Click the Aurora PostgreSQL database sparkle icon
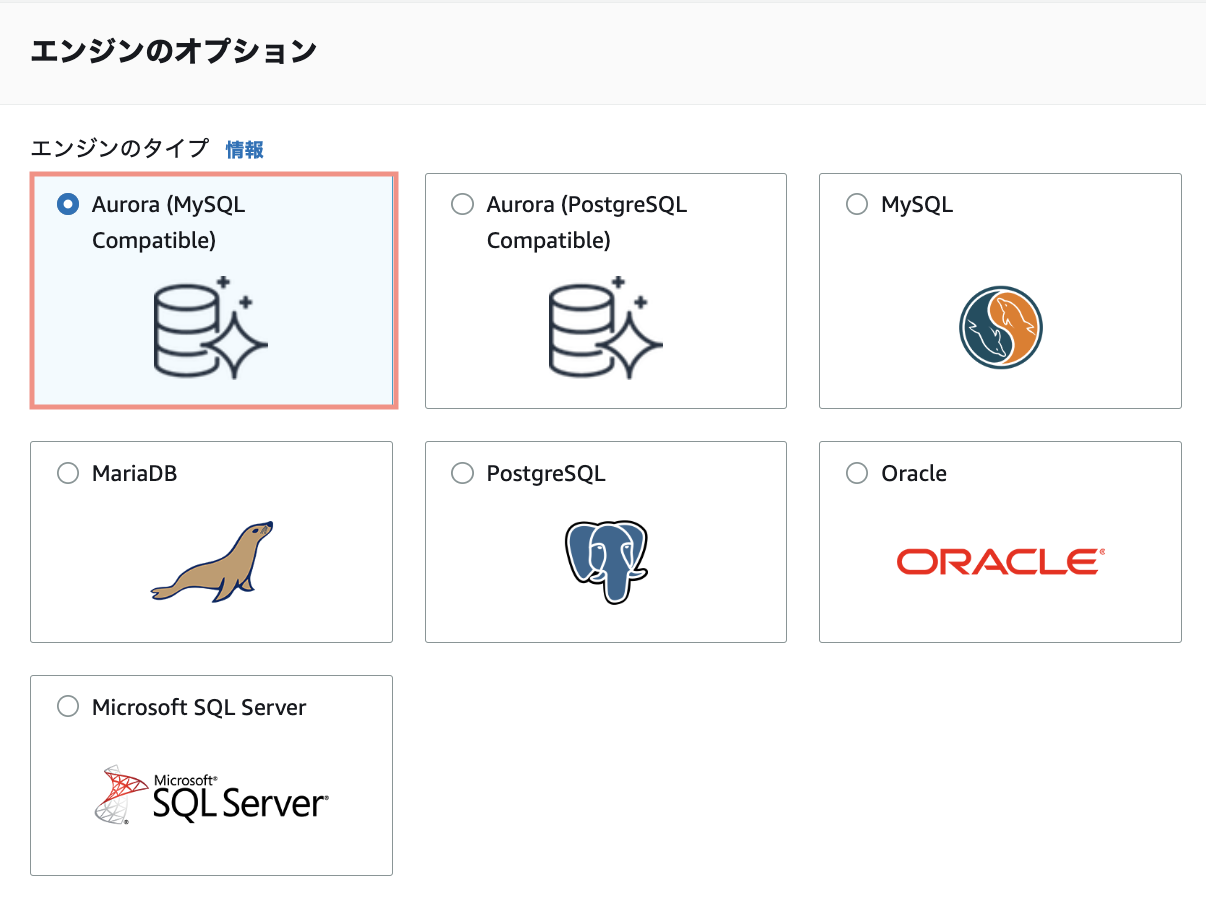The width and height of the screenshot is (1206, 904). click(606, 328)
